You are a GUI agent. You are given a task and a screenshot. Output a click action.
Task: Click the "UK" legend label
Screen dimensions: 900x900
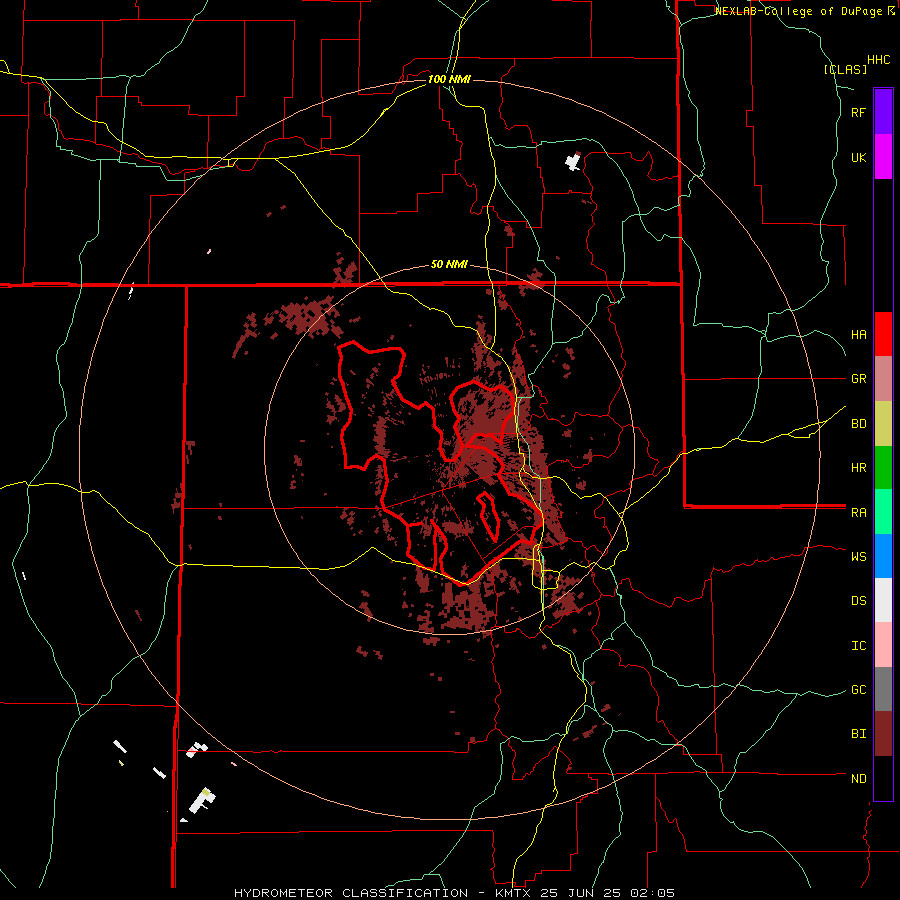858,157
